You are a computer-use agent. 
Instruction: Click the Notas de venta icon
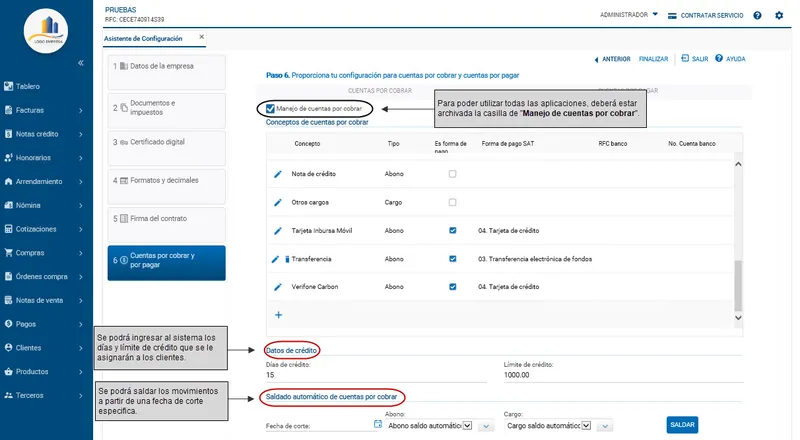[8, 300]
